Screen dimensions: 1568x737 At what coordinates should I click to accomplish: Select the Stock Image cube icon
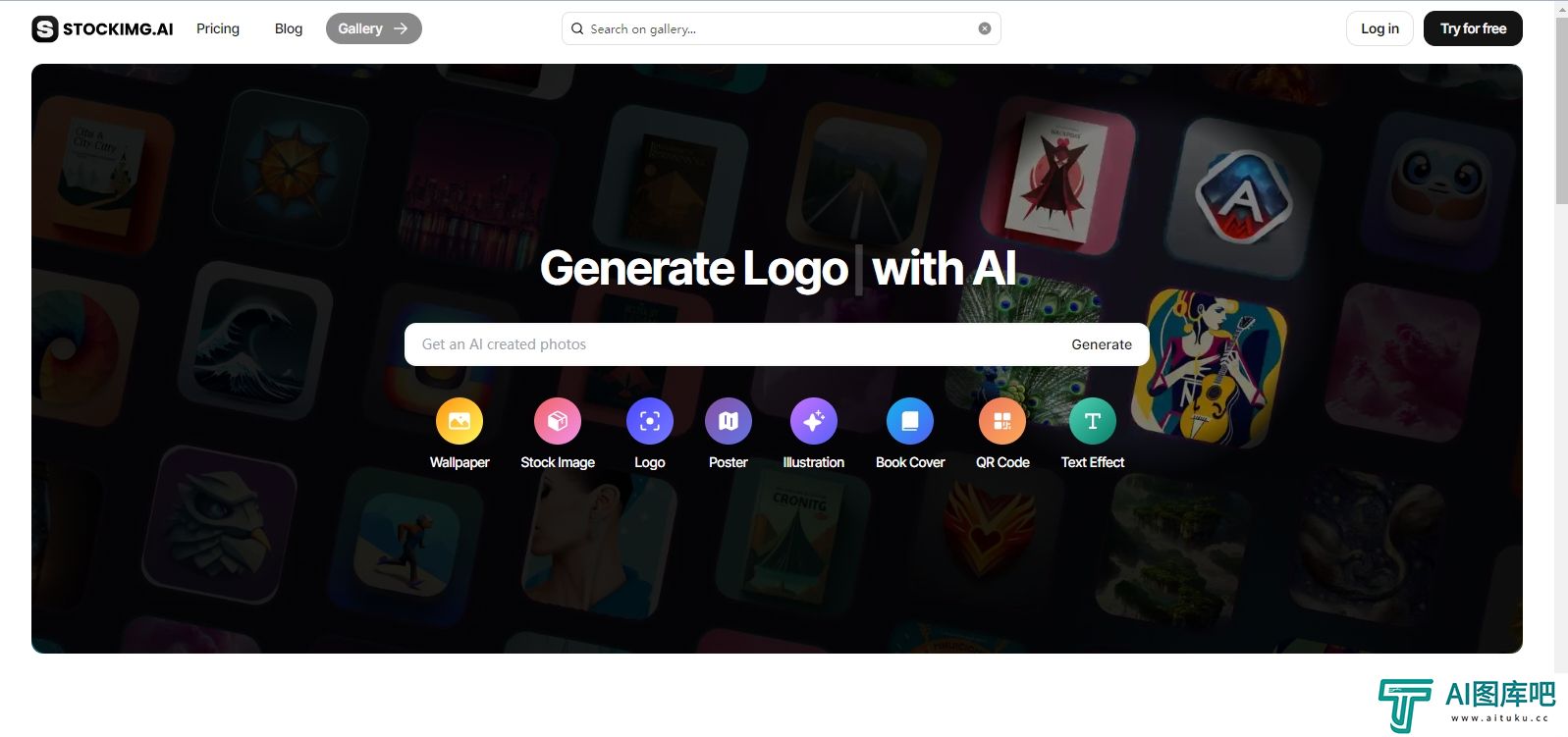[x=558, y=421]
